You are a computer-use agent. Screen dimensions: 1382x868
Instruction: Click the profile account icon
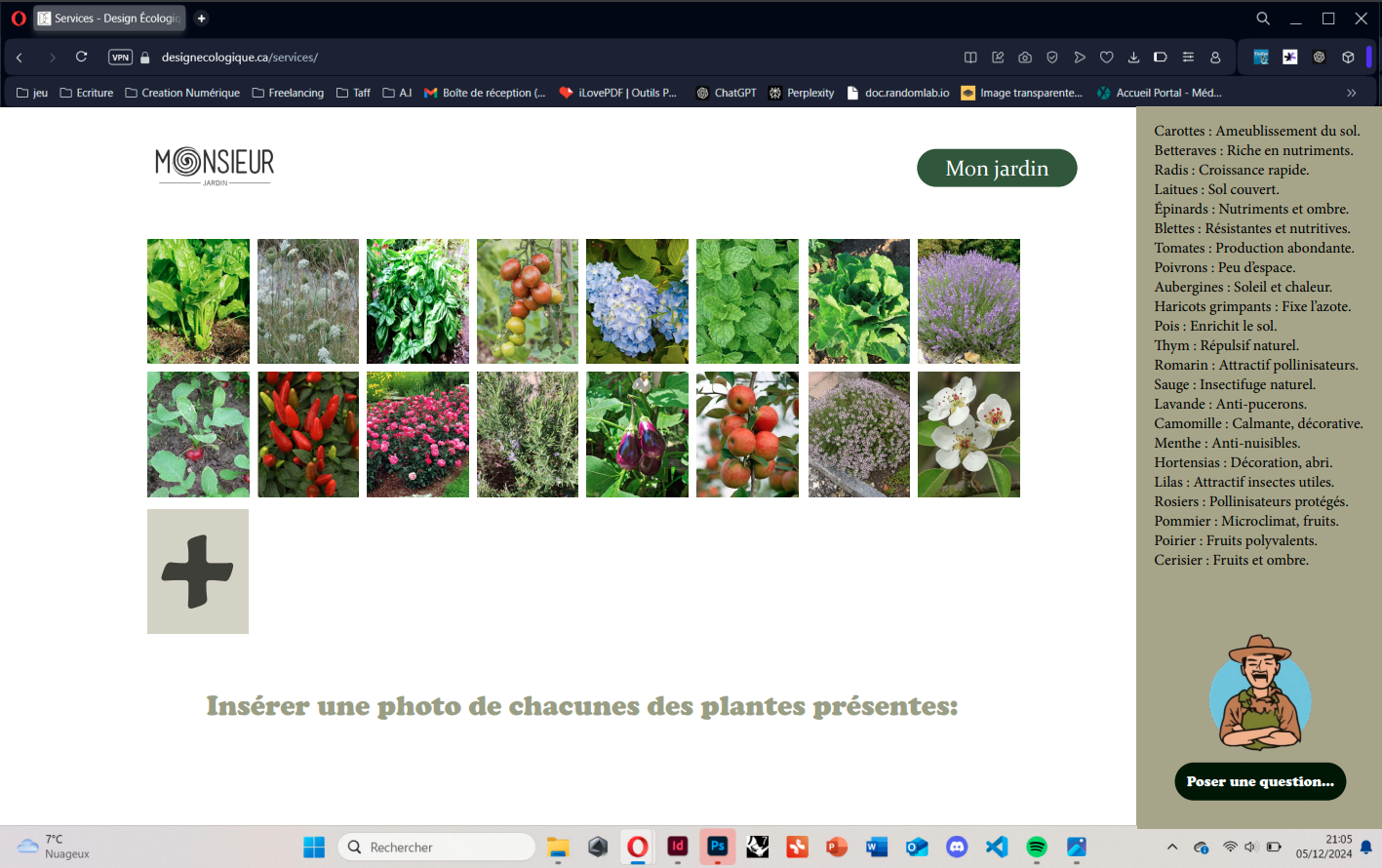pos(1215,58)
